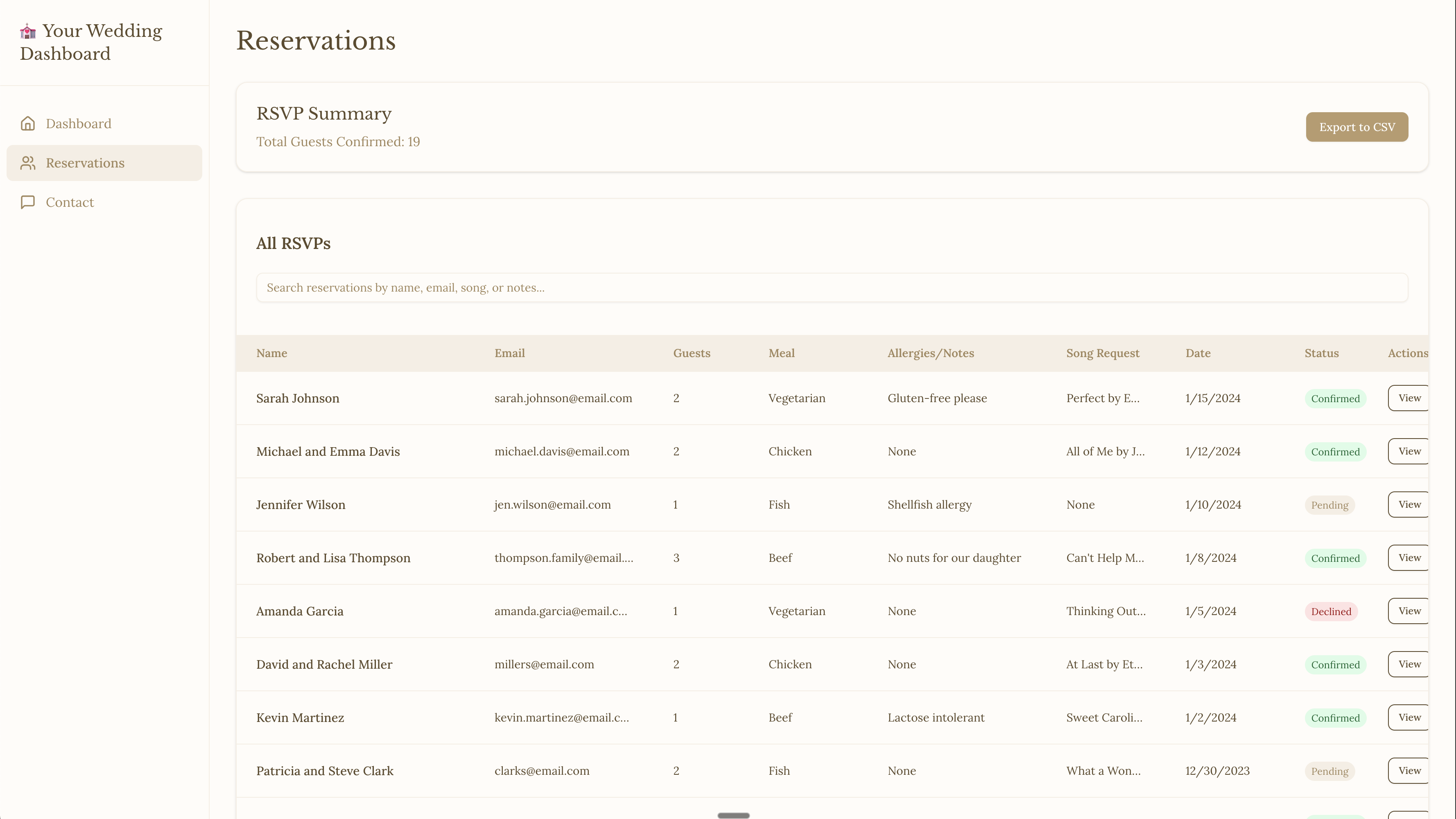The image size is (1456, 819).
Task: Click the chat bubble icon beside Contact
Action: [x=28, y=202]
